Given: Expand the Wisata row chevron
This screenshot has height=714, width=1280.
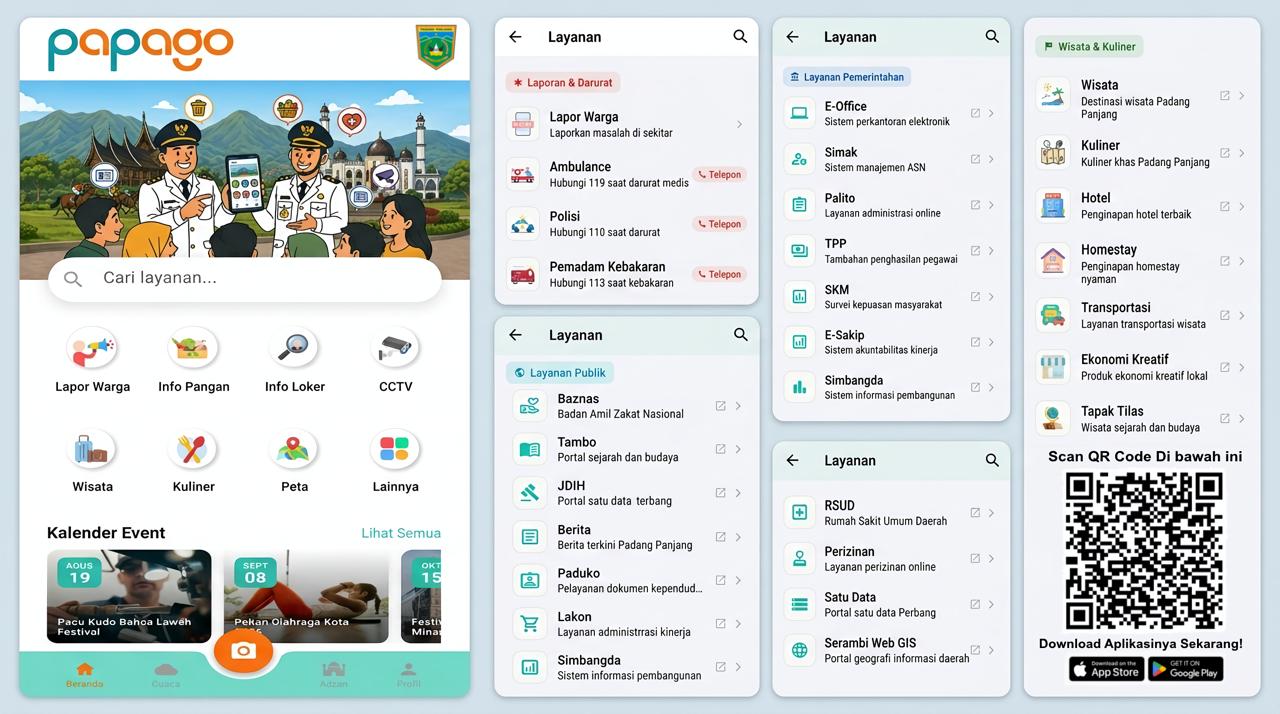Looking at the screenshot, I should pyautogui.click(x=1242, y=96).
